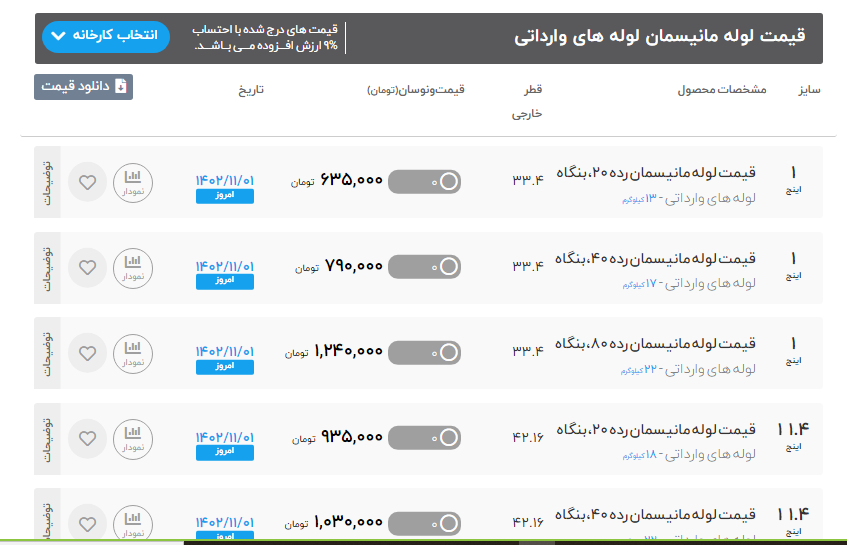Viewport: 847px width, 545px height.
Task: Open the انتخاب کارخانه factory dropdown
Action: pyautogui.click(x=106, y=36)
